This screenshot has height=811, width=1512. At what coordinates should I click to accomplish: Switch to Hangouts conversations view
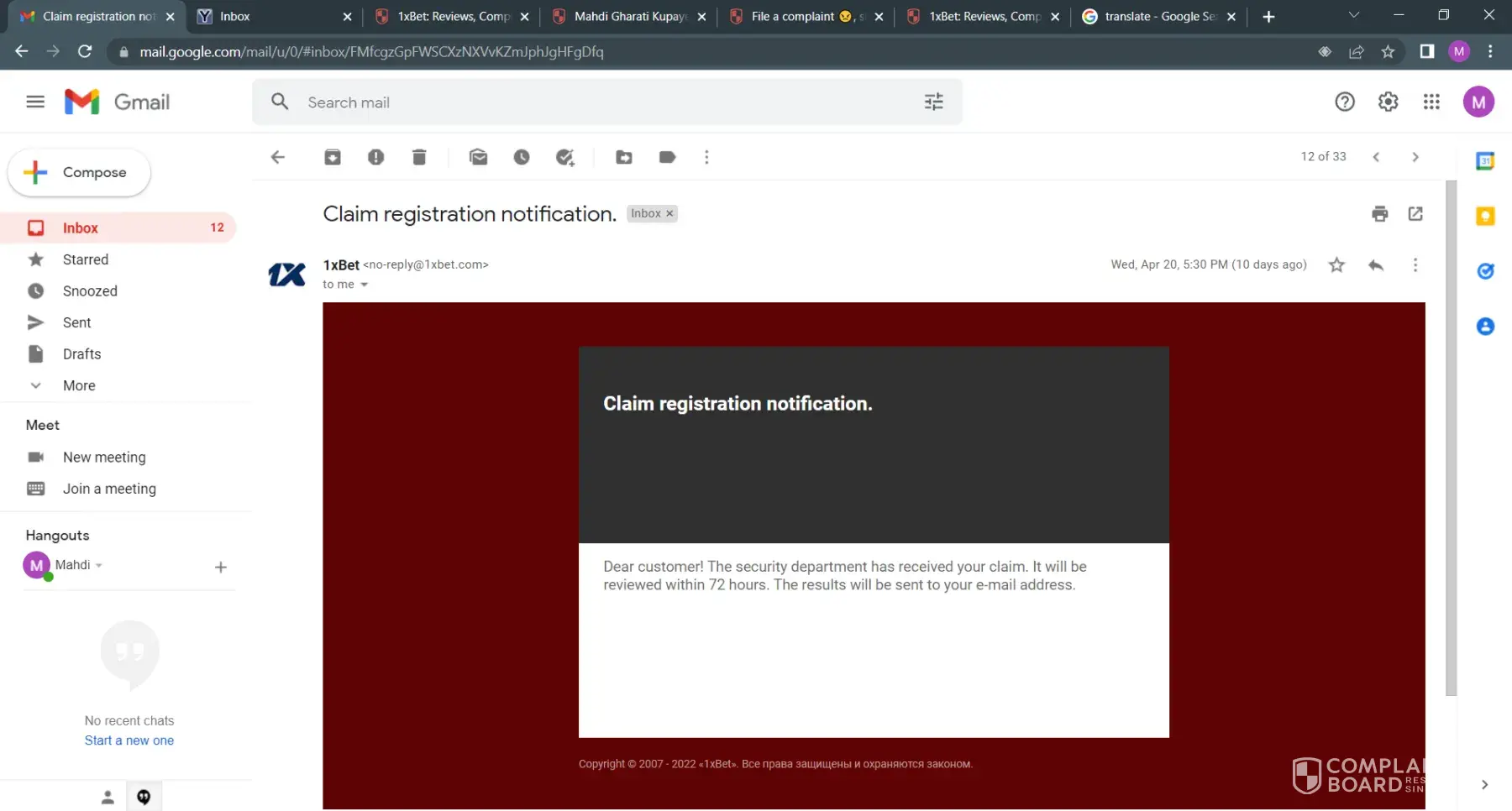click(144, 798)
